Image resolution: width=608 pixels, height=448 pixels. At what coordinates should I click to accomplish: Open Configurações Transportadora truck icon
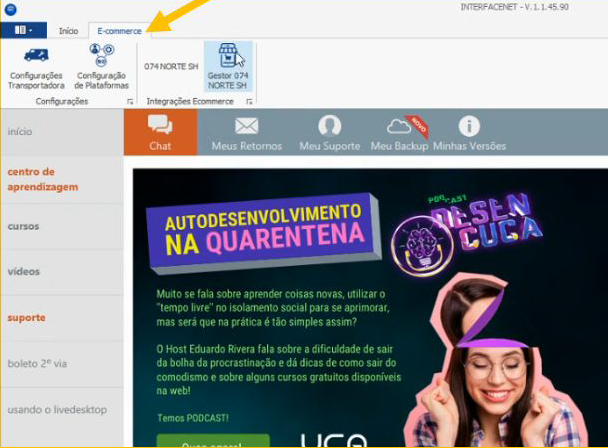click(35, 55)
